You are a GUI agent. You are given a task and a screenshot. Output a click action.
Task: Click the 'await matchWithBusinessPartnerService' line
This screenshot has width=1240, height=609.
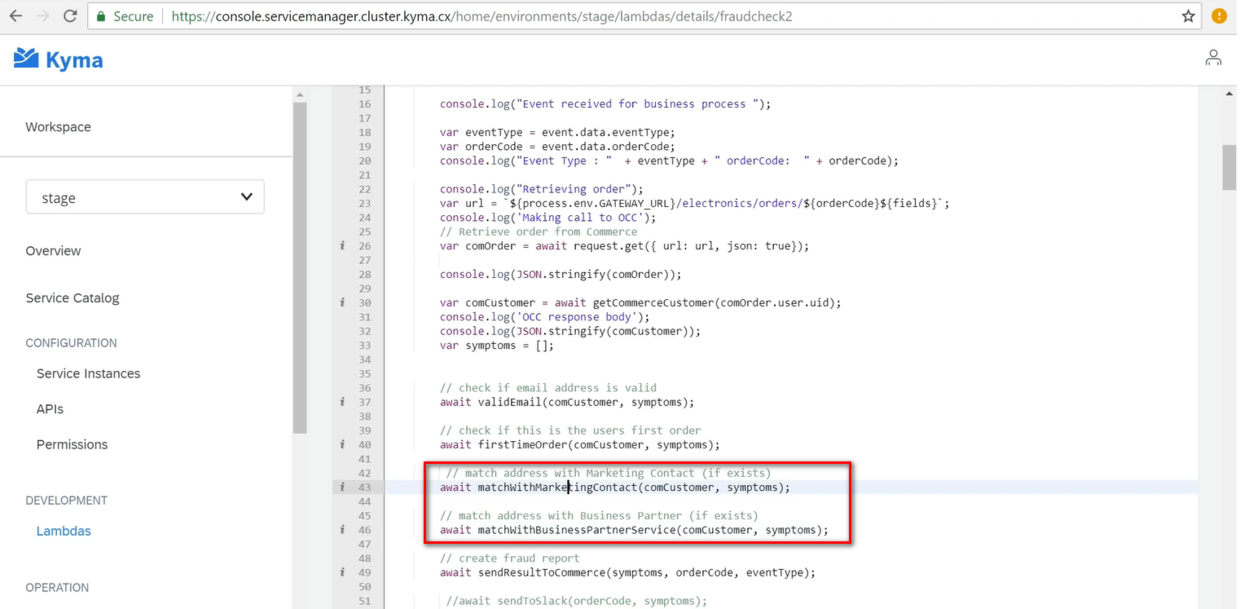(x=634, y=530)
